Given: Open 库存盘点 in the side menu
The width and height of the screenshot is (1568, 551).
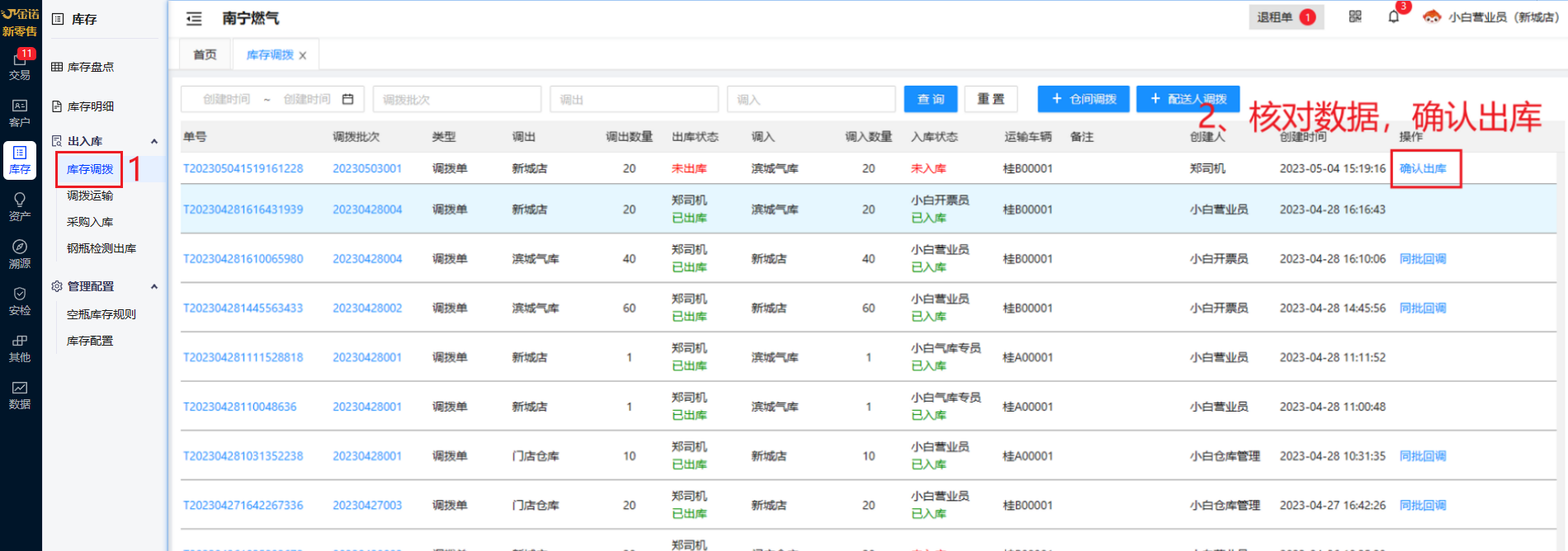Looking at the screenshot, I should [91, 67].
